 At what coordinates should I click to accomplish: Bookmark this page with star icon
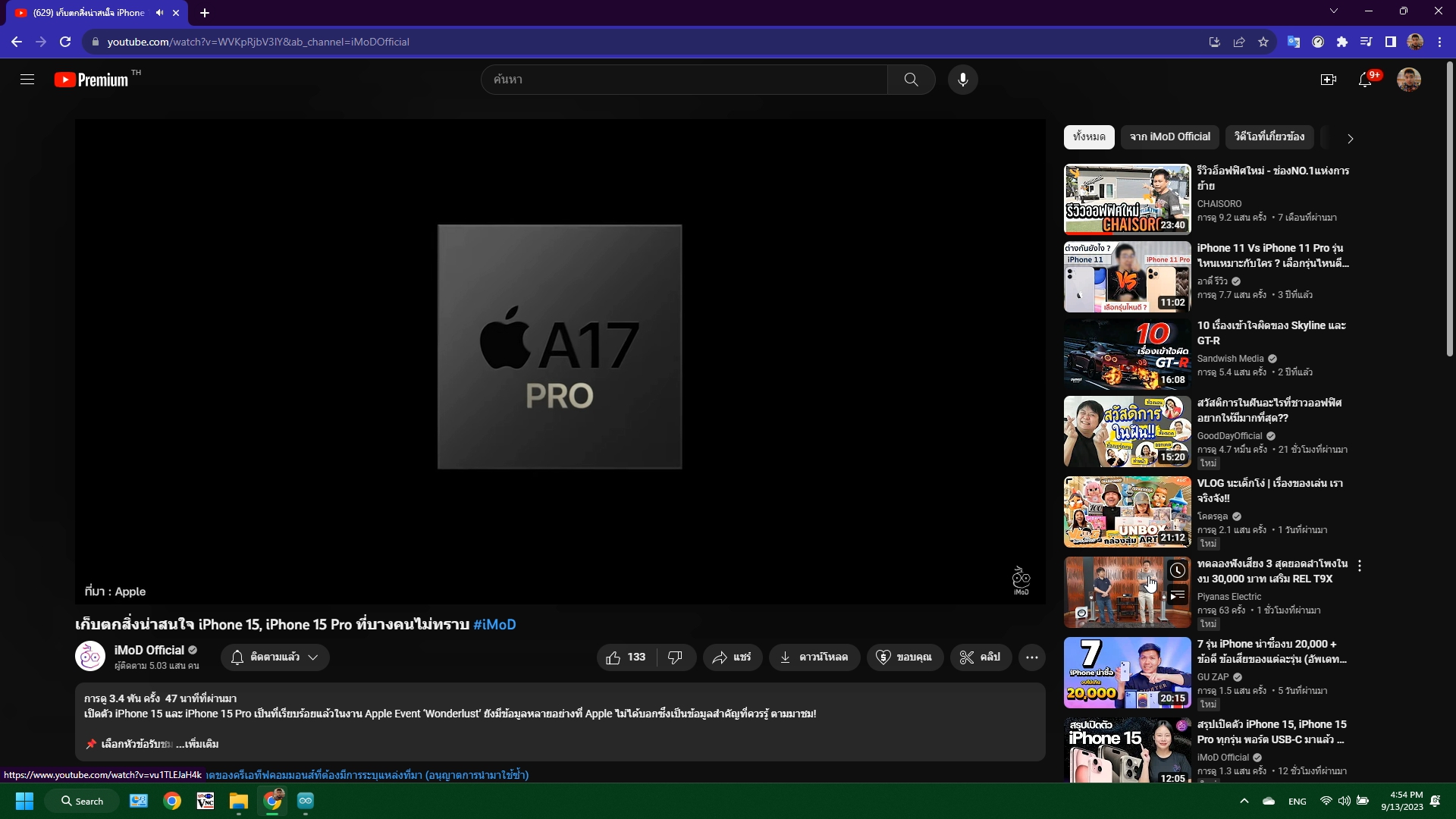coord(1263,42)
